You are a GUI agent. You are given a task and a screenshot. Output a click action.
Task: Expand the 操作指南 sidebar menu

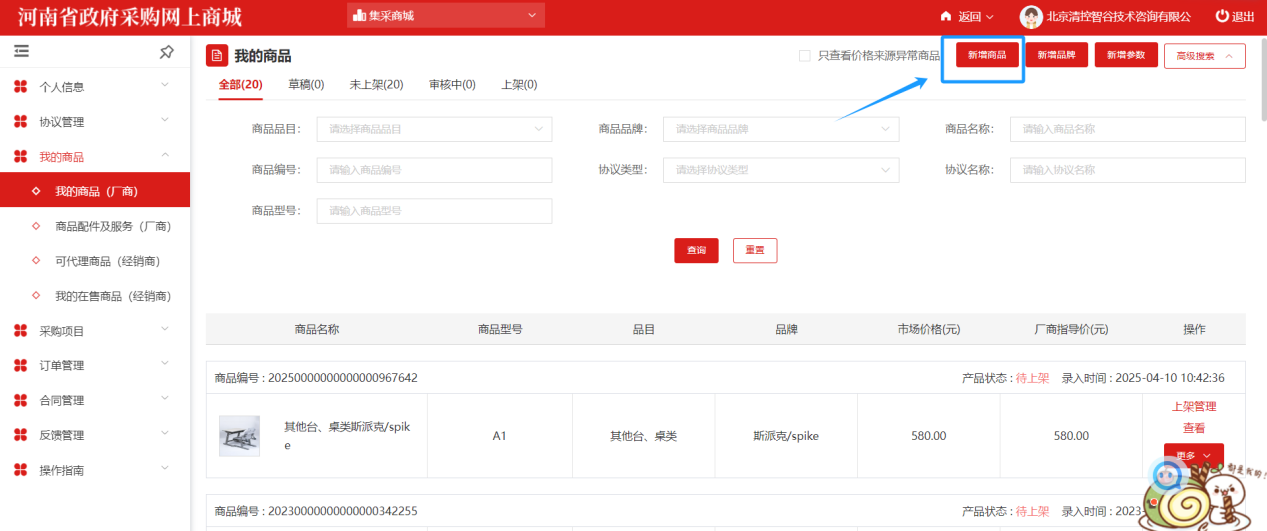(95, 470)
